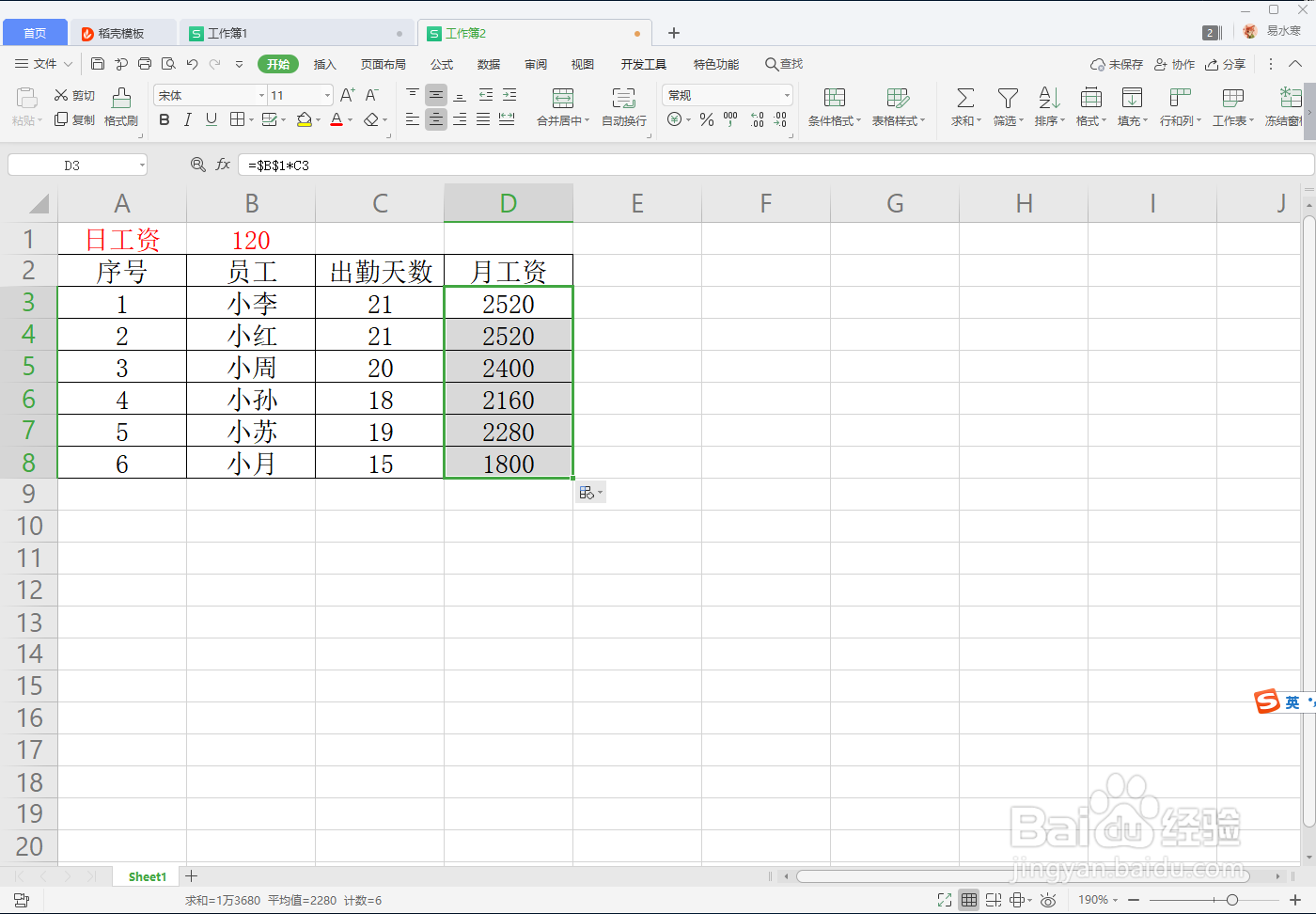
Task: Open Print Preview icon
Action: pos(168,64)
